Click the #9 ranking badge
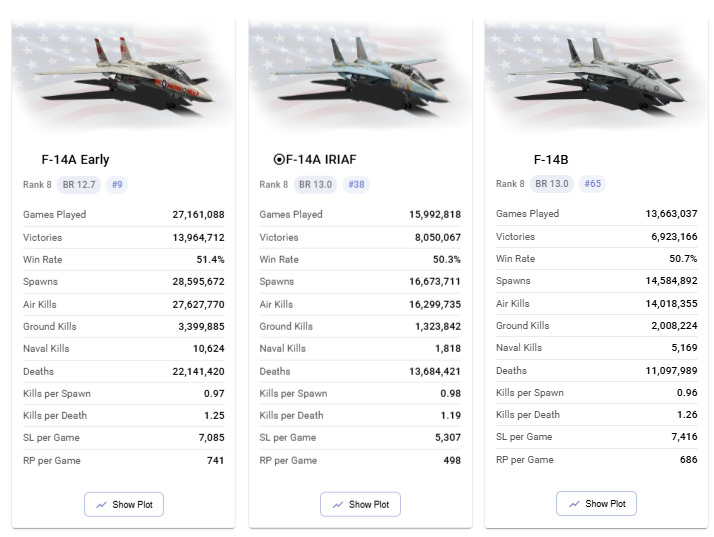 [117, 184]
